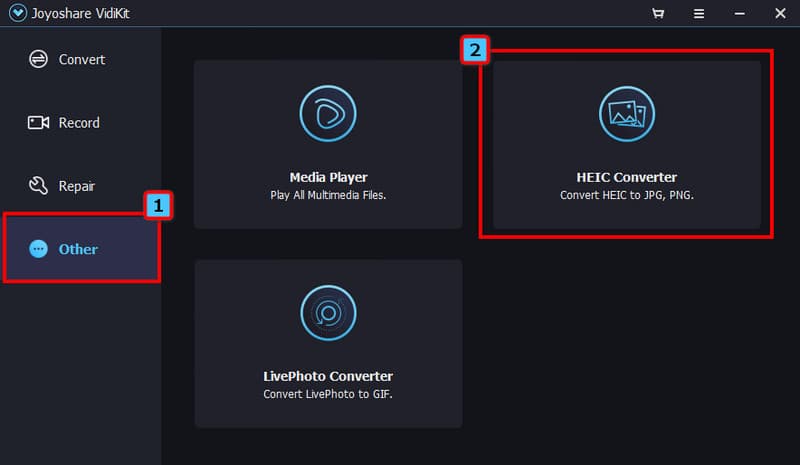Click the HEIC Converter pictures icon
This screenshot has width=800, height=465.
(x=627, y=114)
